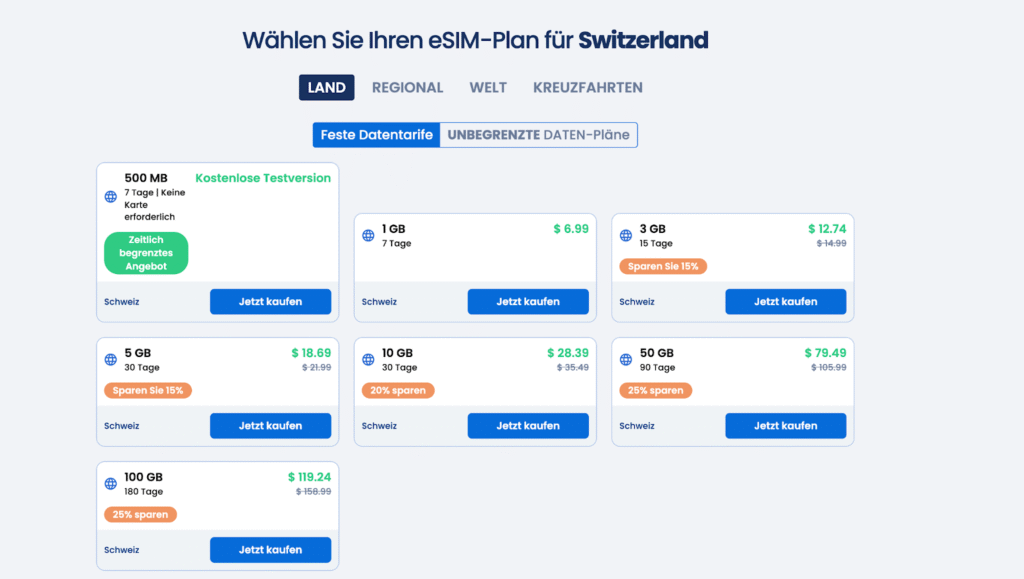Purchase the 10 GB plan
This screenshot has width=1024, height=579.
(528, 425)
